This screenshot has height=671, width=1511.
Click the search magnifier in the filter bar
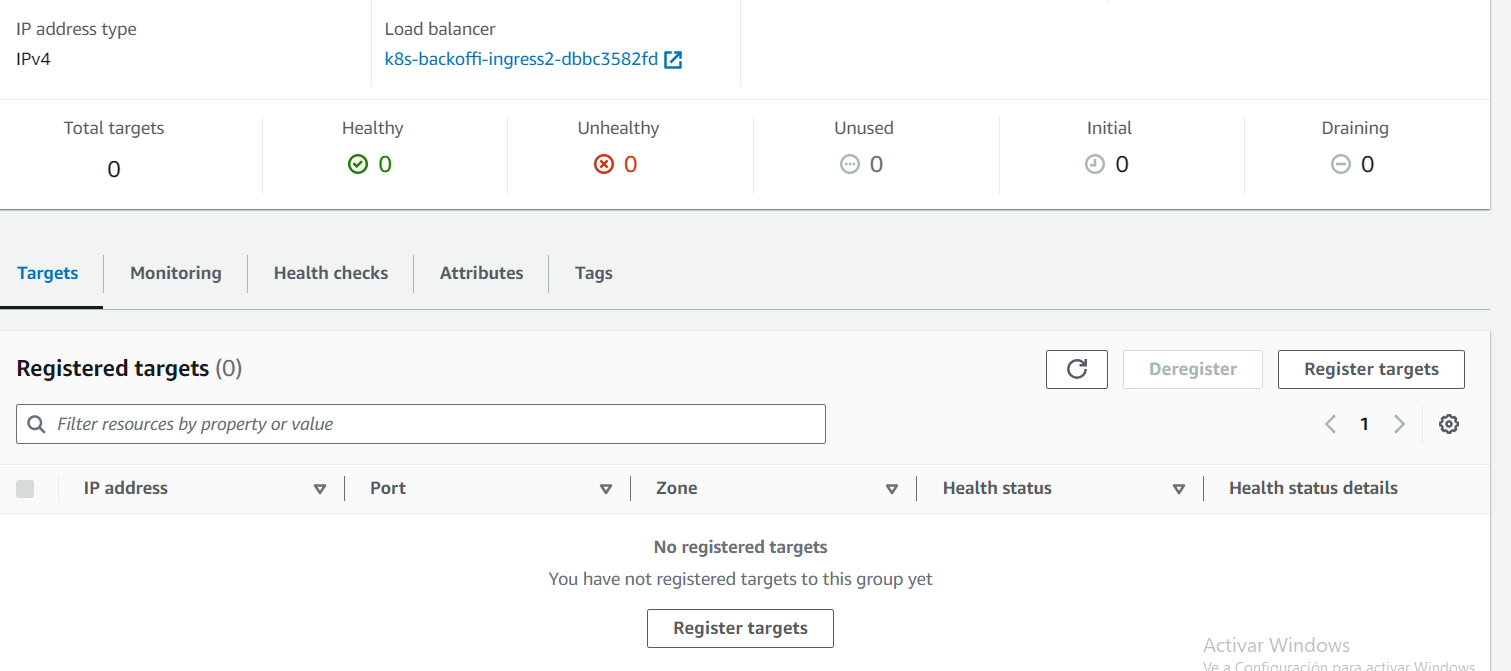pyautogui.click(x=36, y=423)
